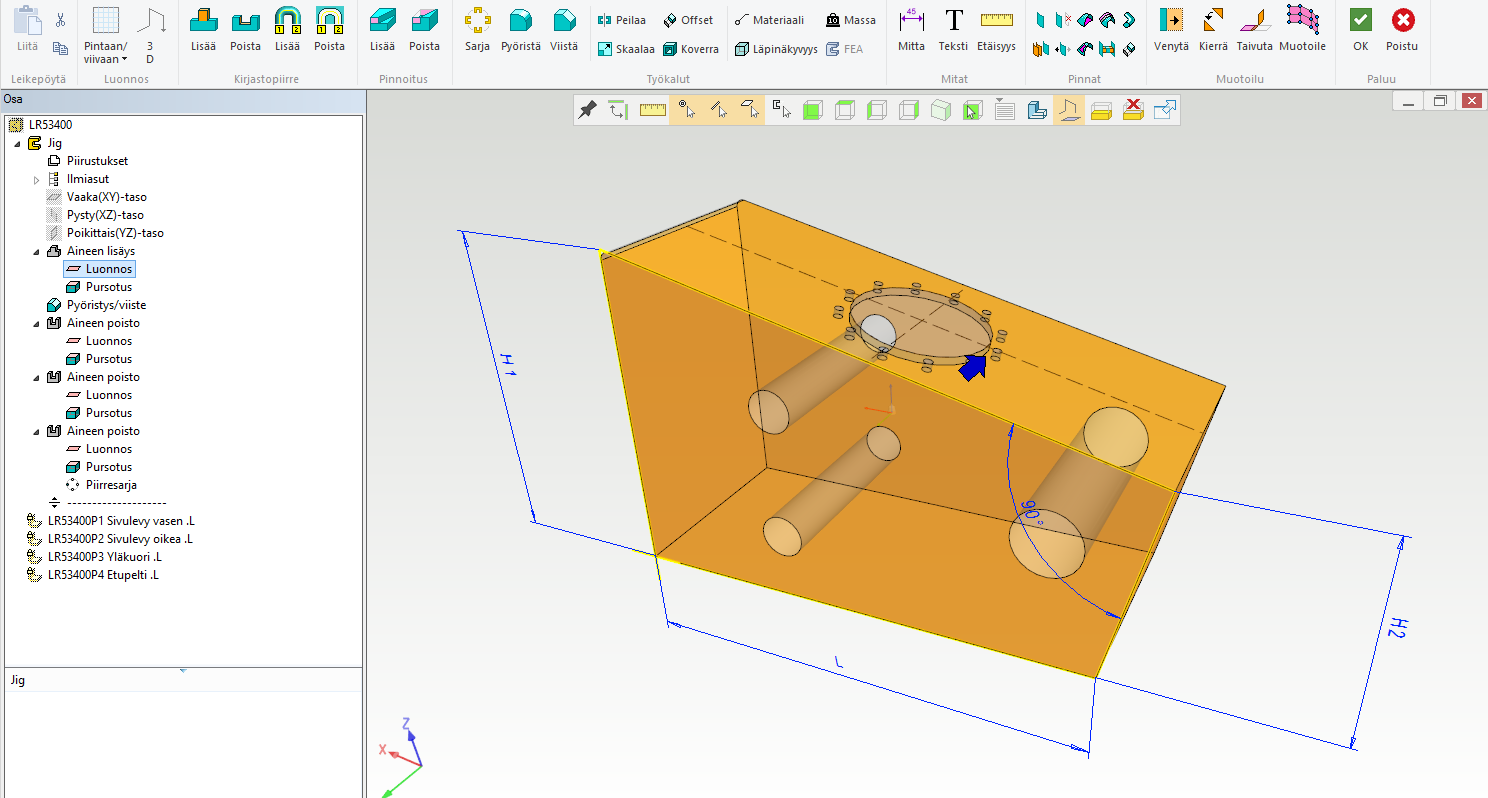Open the Pintaan/viivaan dropdown
Screen dimensions: 1488x798
coord(105,52)
